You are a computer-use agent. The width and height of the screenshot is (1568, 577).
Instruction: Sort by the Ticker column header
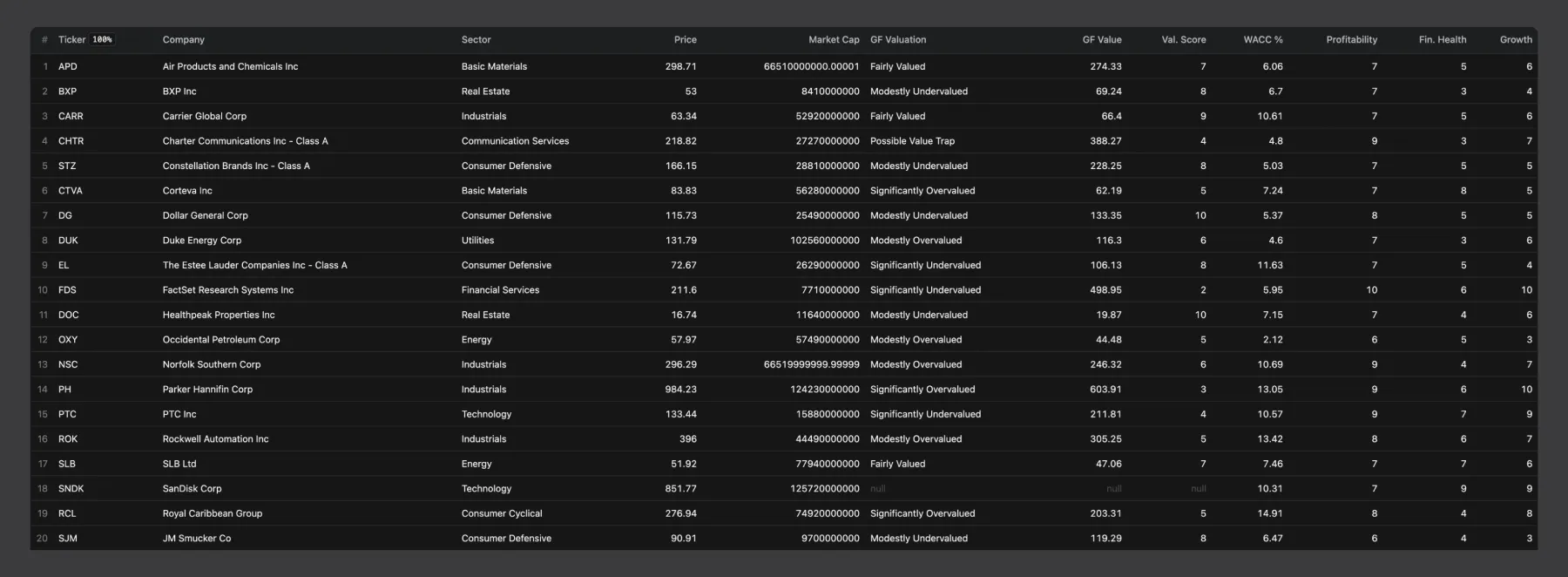71,40
